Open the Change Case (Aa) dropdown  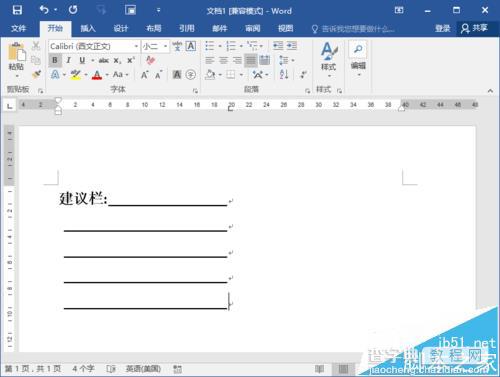click(x=121, y=74)
